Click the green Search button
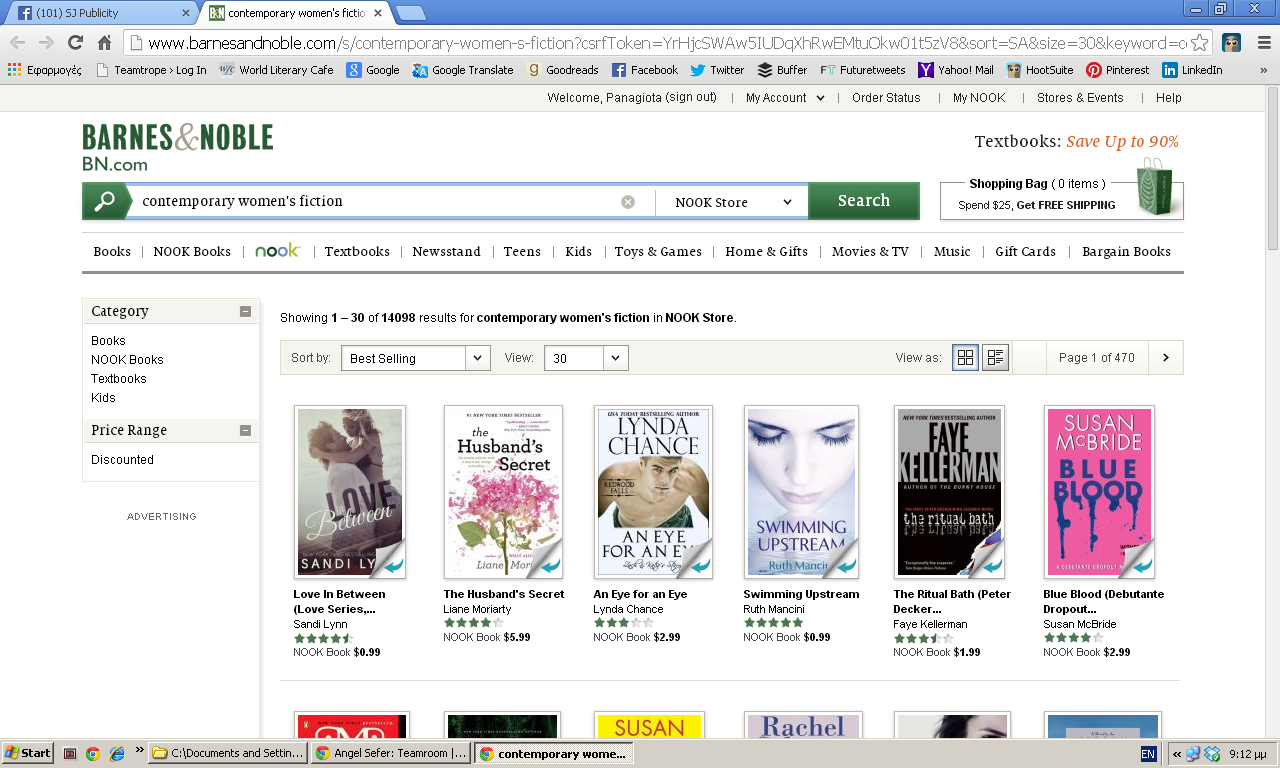Image resolution: width=1280 pixels, height=768 pixels. pyautogui.click(x=864, y=201)
